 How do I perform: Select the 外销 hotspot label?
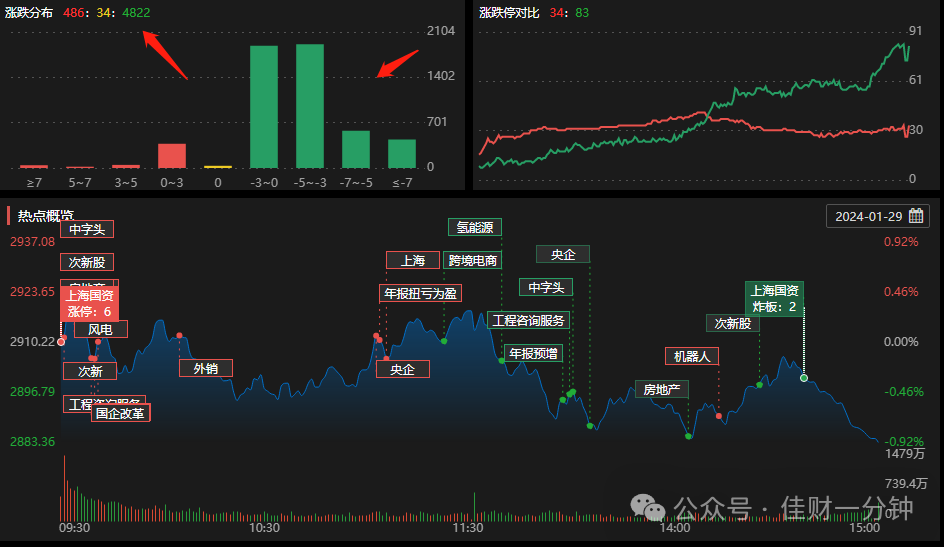tap(206, 368)
